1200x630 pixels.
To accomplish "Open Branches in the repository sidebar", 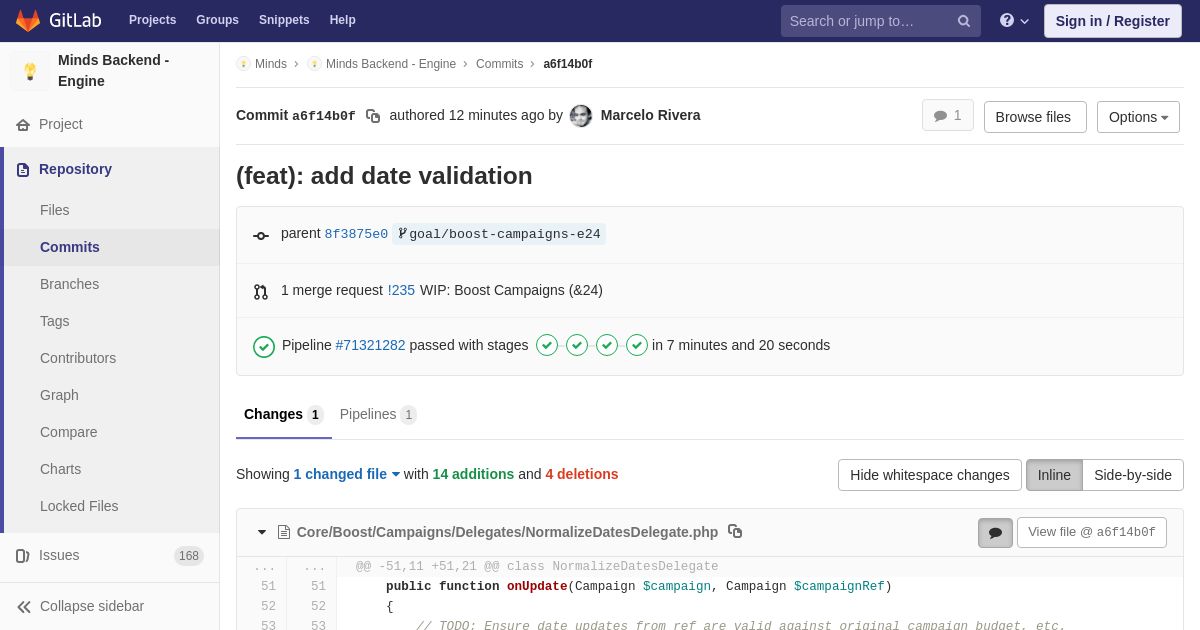I will [x=69, y=284].
